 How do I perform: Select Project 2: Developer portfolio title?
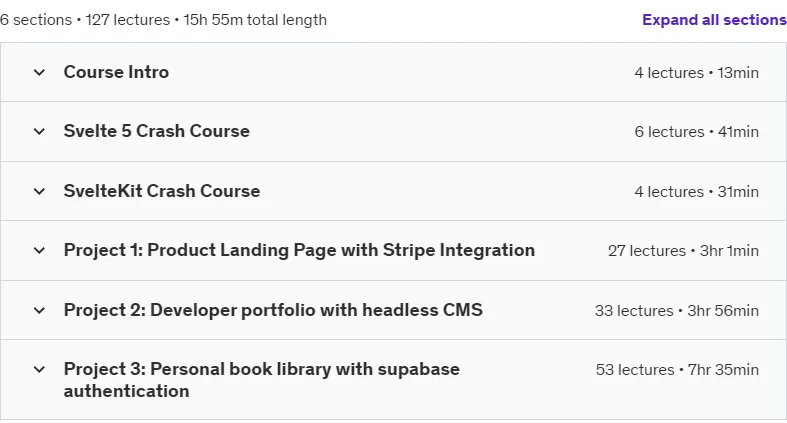click(x=273, y=310)
